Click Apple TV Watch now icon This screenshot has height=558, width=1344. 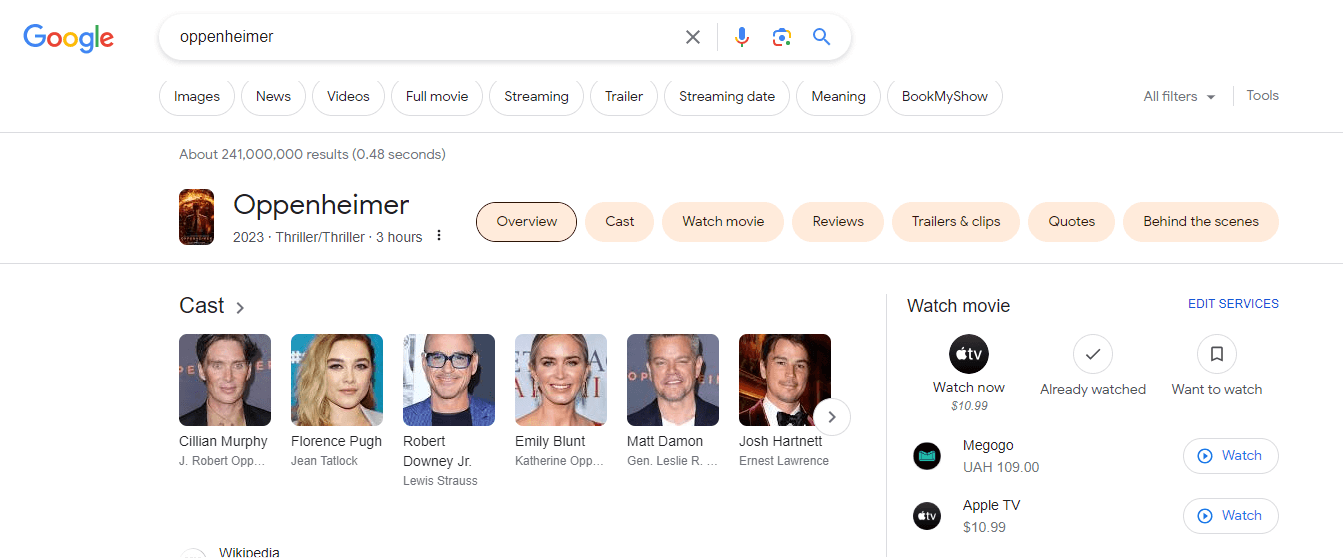coord(969,354)
